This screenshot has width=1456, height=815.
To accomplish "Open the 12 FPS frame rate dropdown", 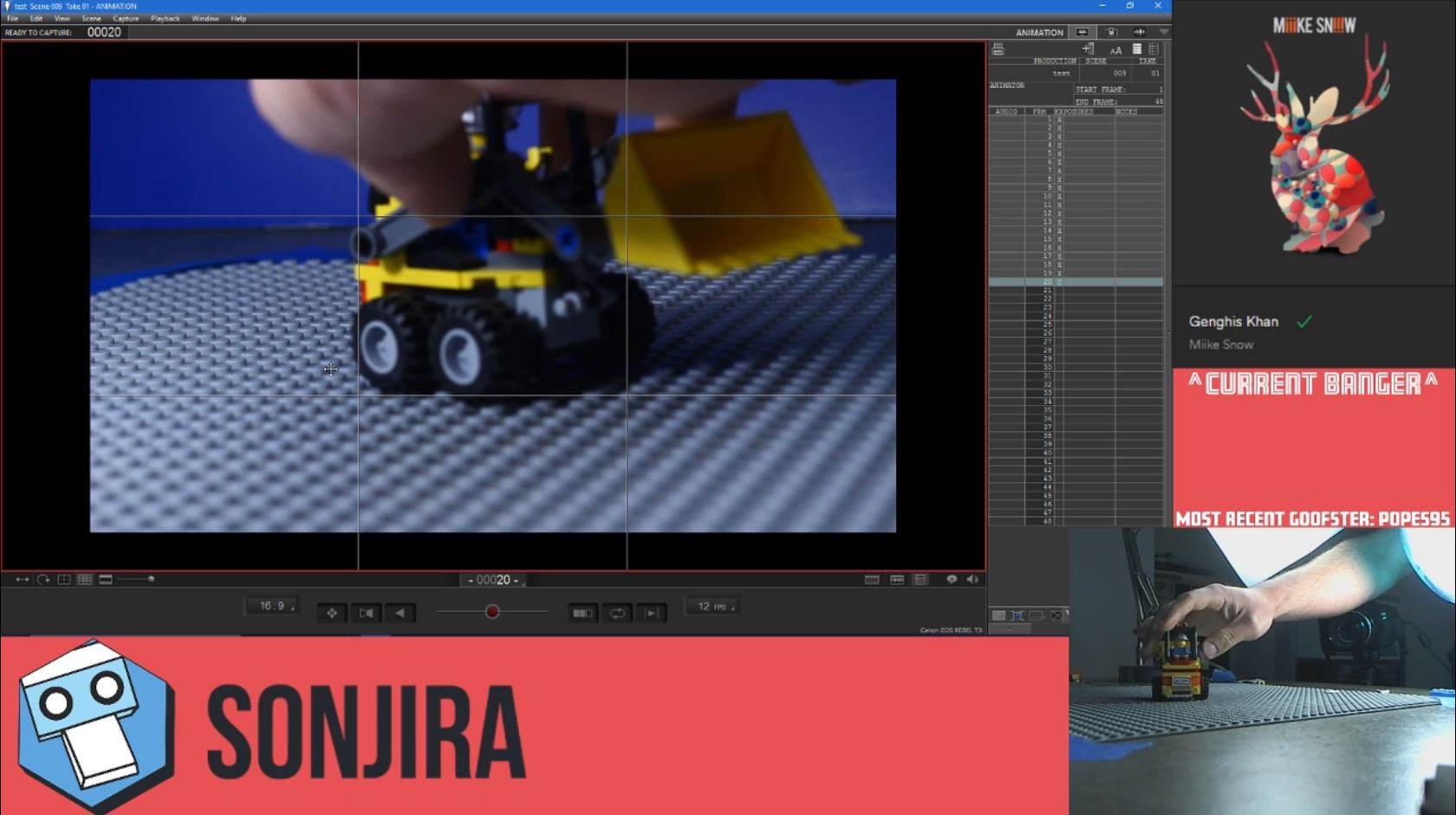I will tap(712, 606).
